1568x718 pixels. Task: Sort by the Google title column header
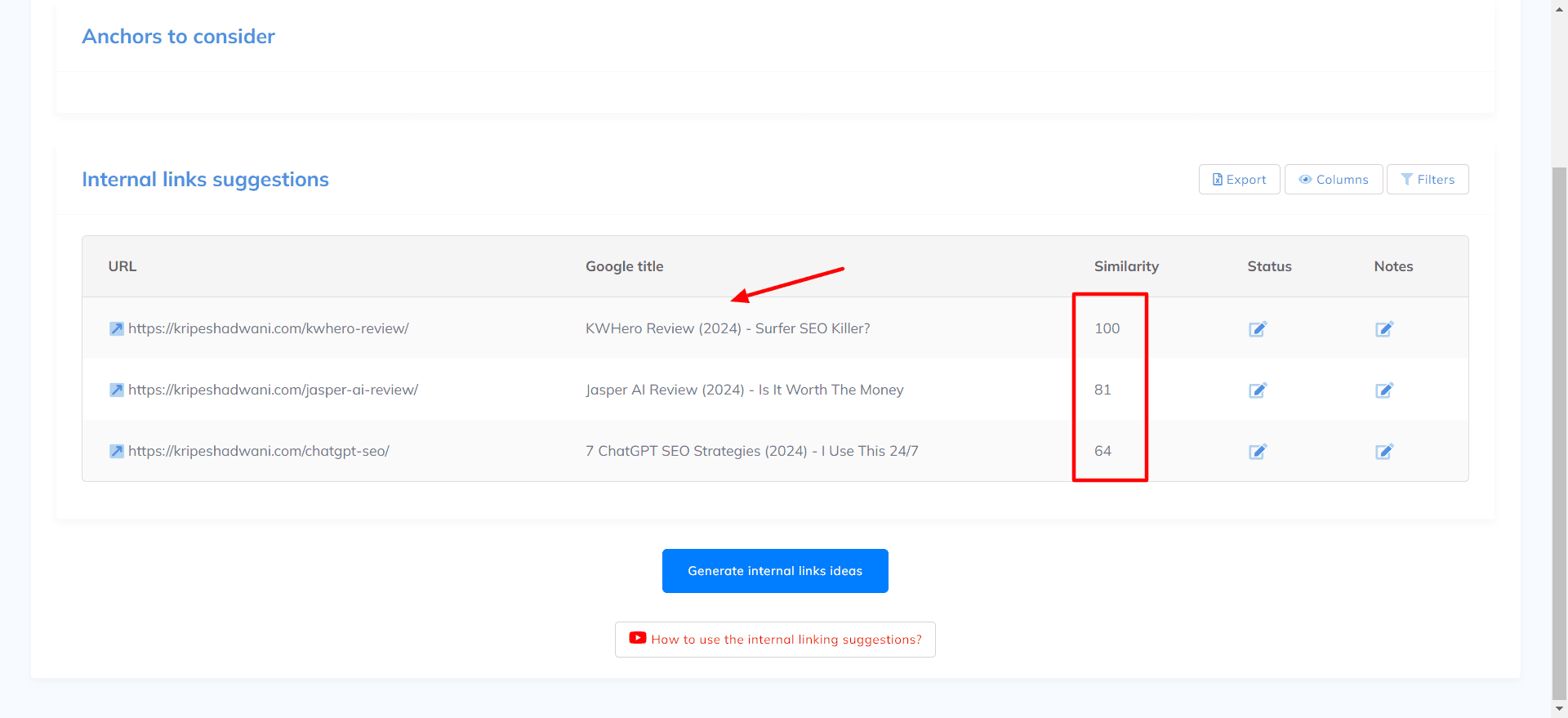click(x=624, y=266)
